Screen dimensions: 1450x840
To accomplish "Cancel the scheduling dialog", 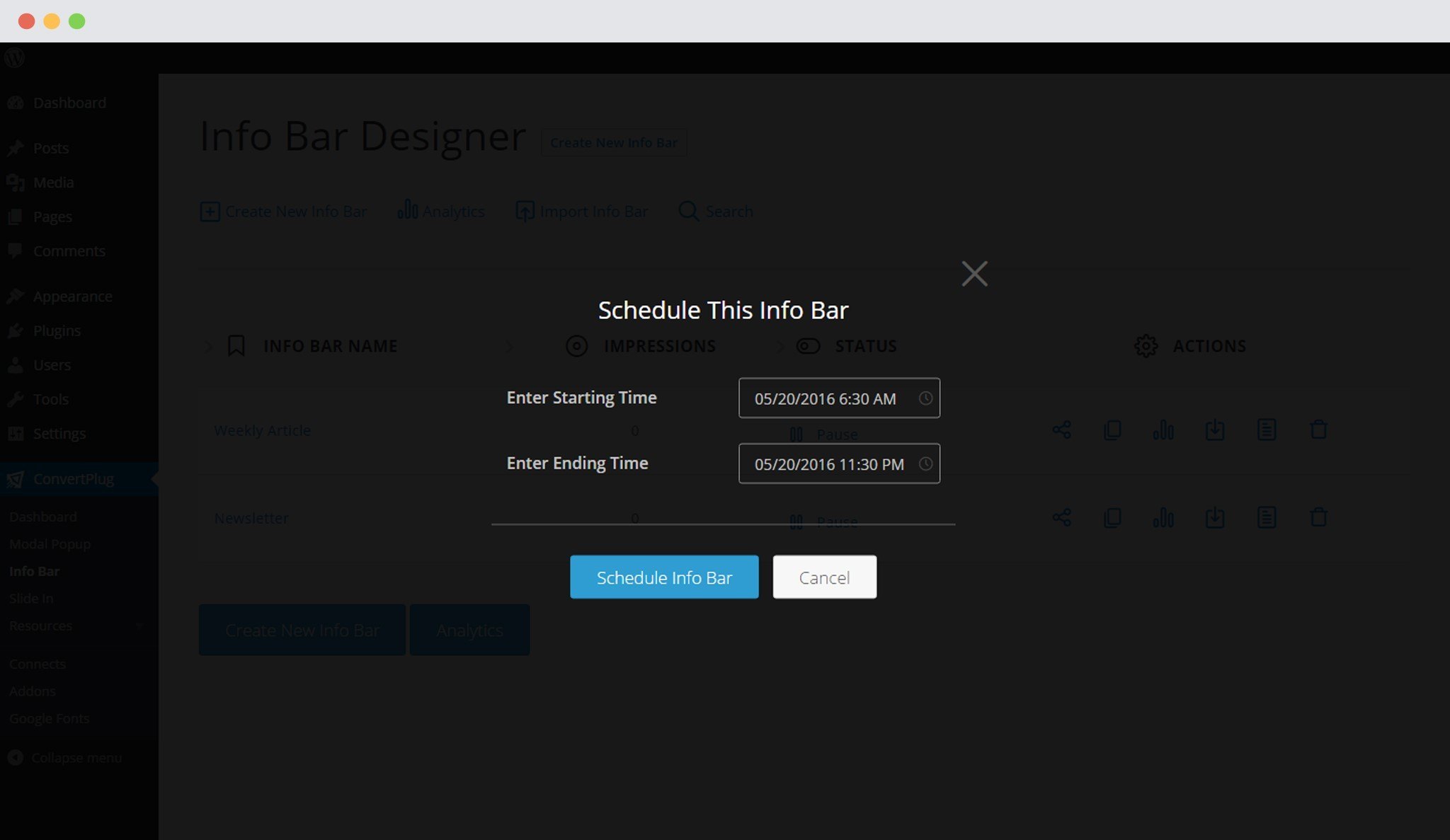I will pyautogui.click(x=824, y=577).
